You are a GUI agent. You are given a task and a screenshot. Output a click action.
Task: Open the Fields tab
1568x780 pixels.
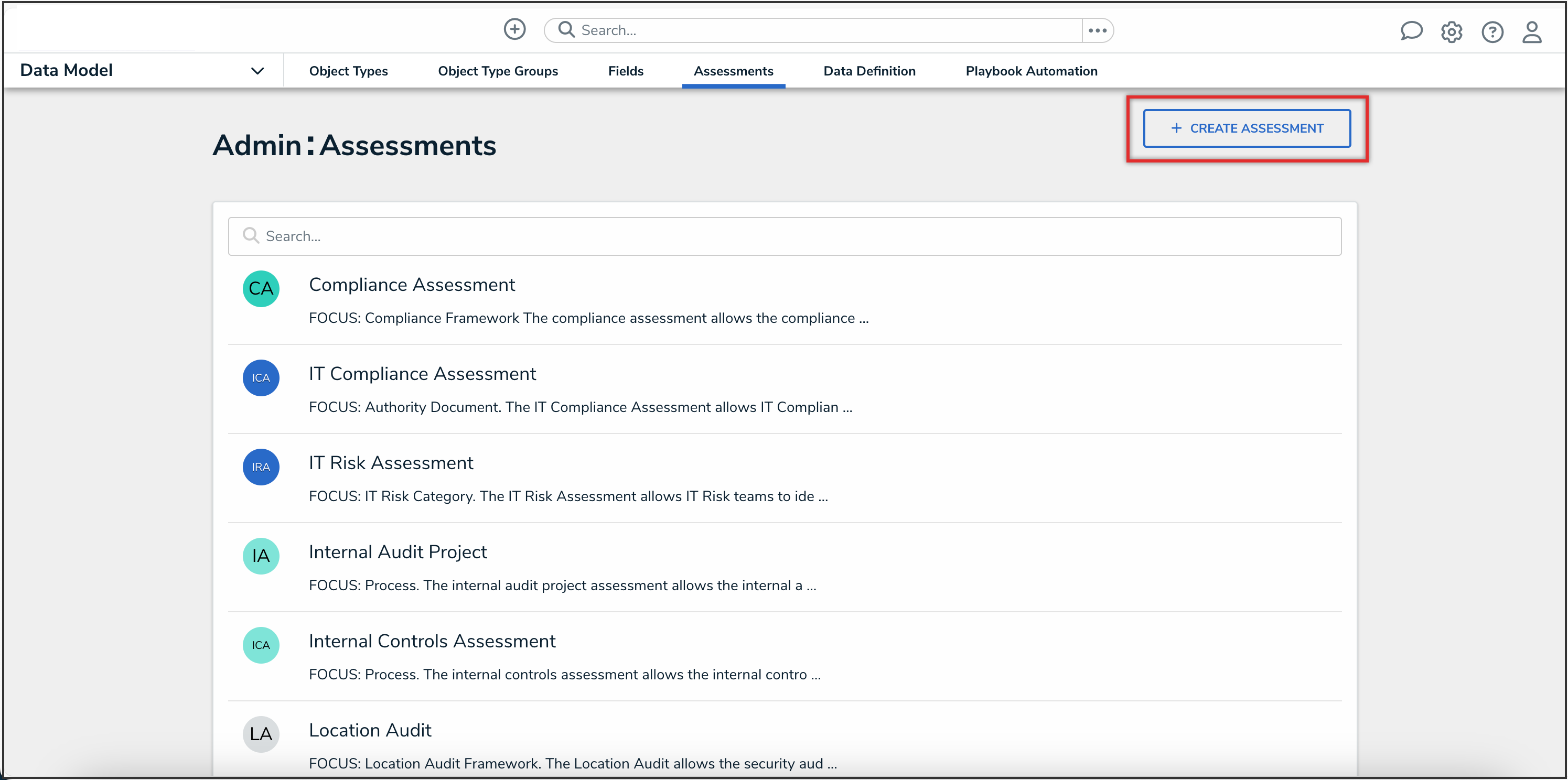pos(625,71)
